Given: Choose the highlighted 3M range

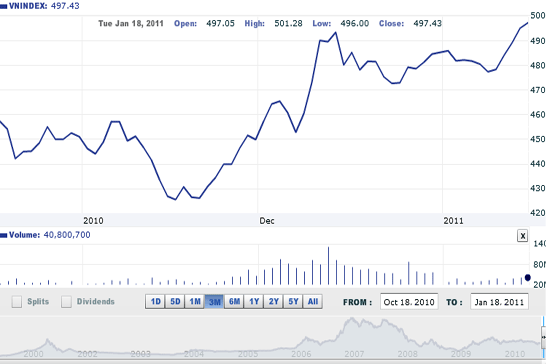Looking at the screenshot, I should 214,302.
